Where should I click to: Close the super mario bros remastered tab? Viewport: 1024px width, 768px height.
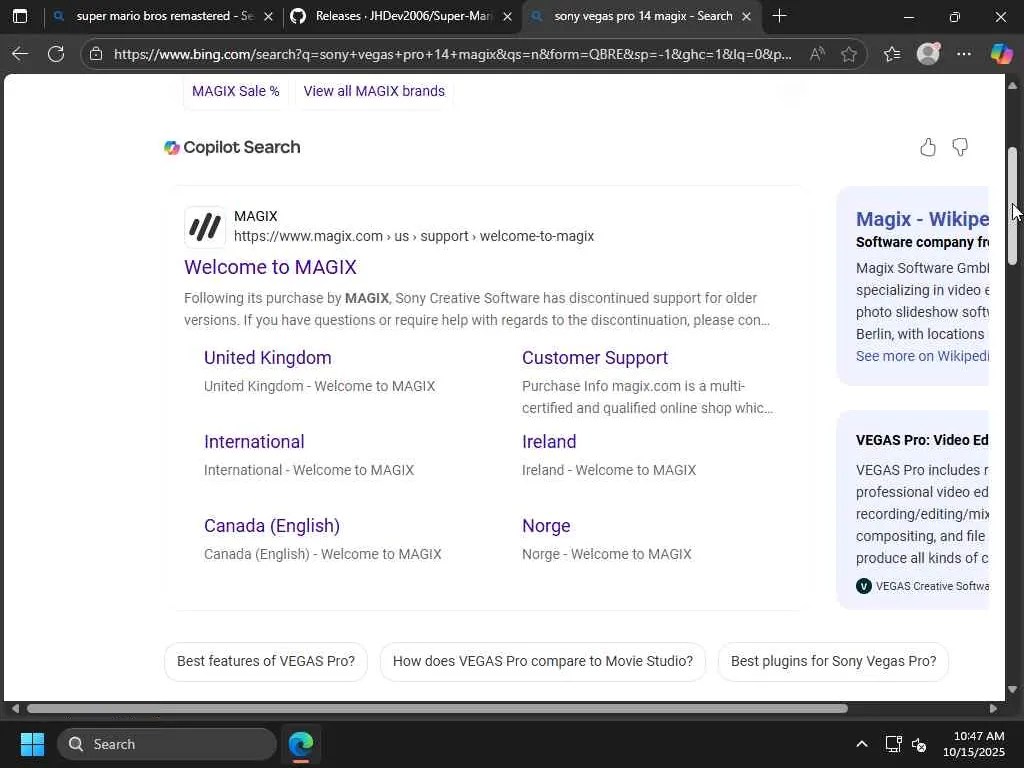click(268, 16)
